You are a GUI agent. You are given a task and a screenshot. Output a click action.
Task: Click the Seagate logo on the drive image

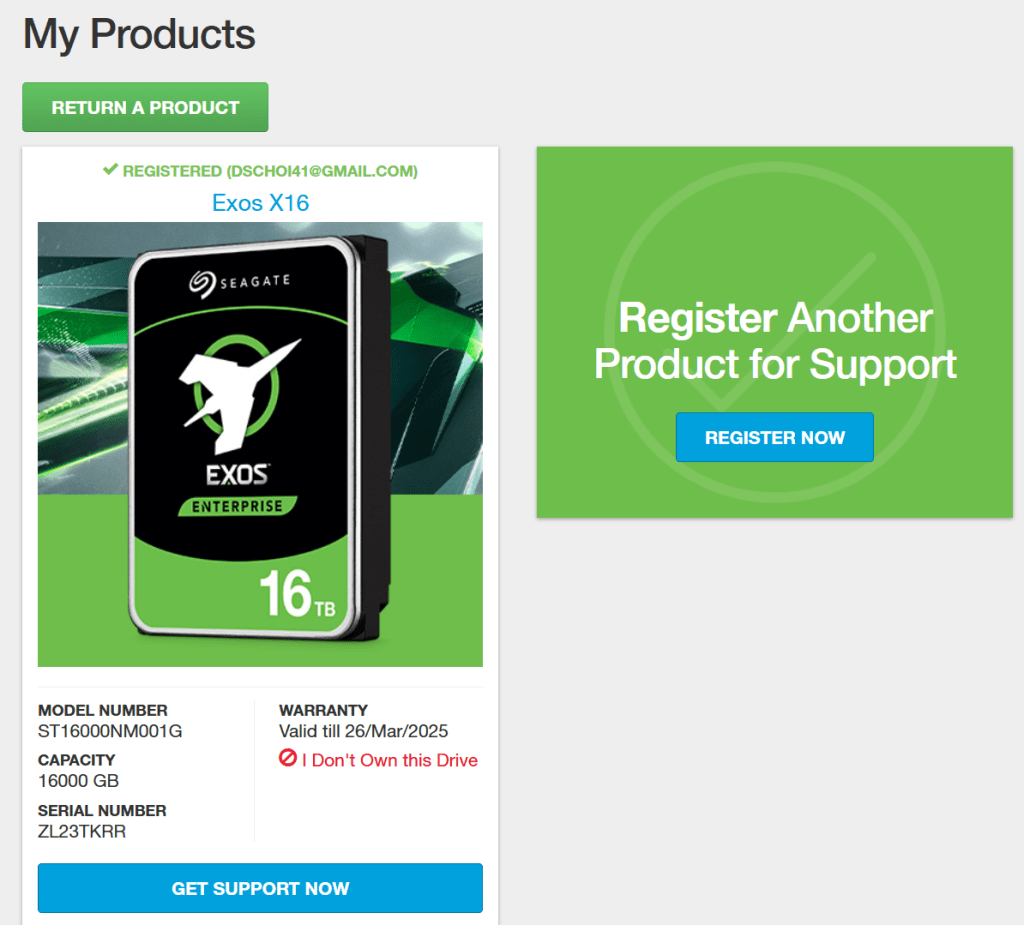(x=240, y=284)
